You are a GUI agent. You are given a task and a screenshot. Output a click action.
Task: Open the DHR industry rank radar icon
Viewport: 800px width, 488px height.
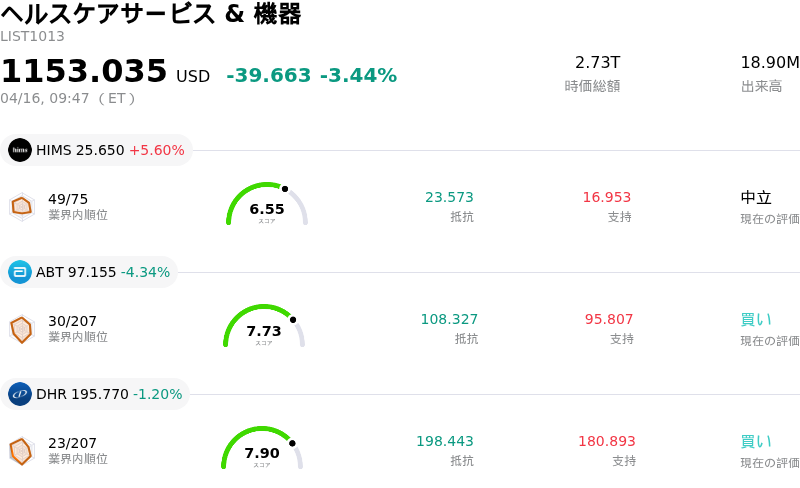[21, 450]
